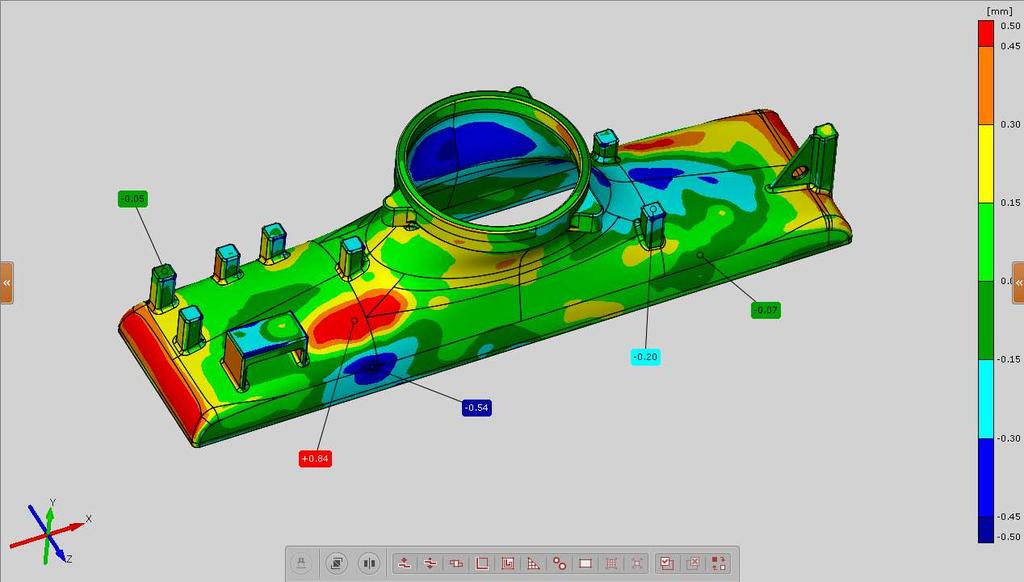
Task: Select the section deviation two-arrow tool
Action: [x=430, y=562]
